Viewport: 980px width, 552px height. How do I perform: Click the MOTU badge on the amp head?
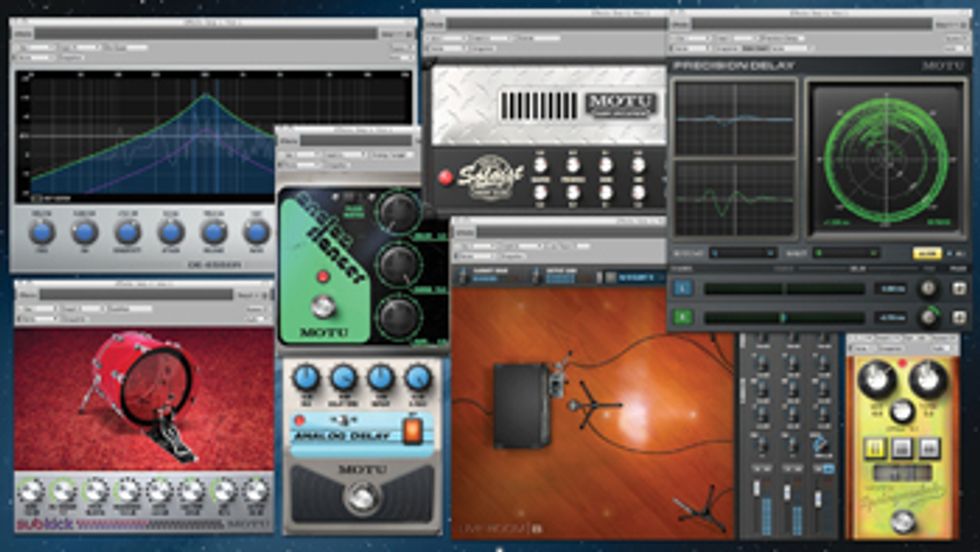(619, 103)
